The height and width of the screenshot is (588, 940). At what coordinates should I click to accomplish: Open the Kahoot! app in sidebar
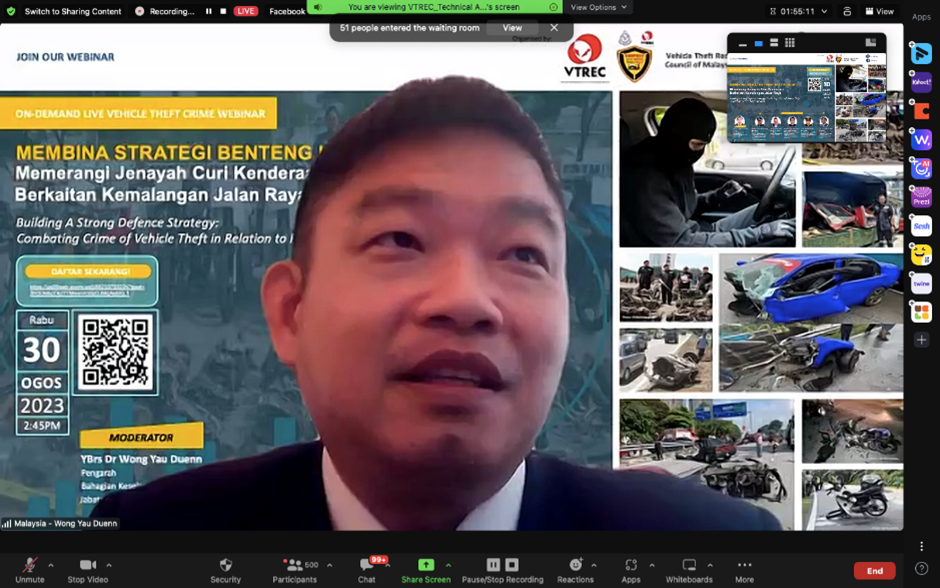coord(921,83)
